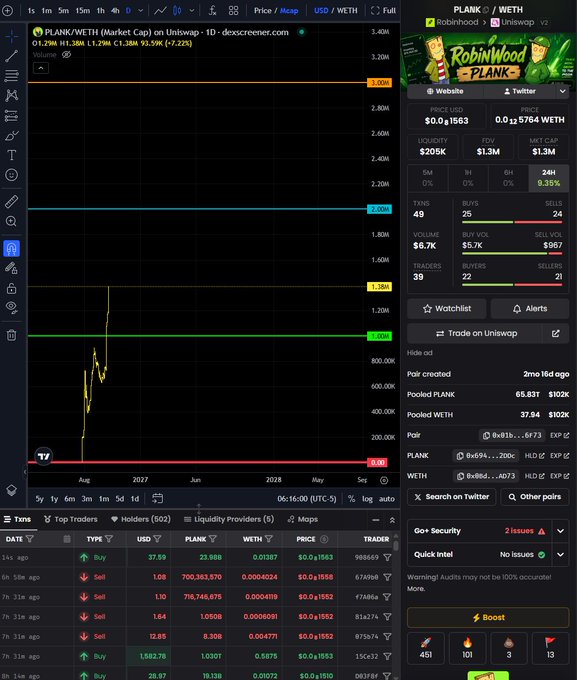Activate the zoom in tool
The height and width of the screenshot is (680, 577).
(x=12, y=221)
